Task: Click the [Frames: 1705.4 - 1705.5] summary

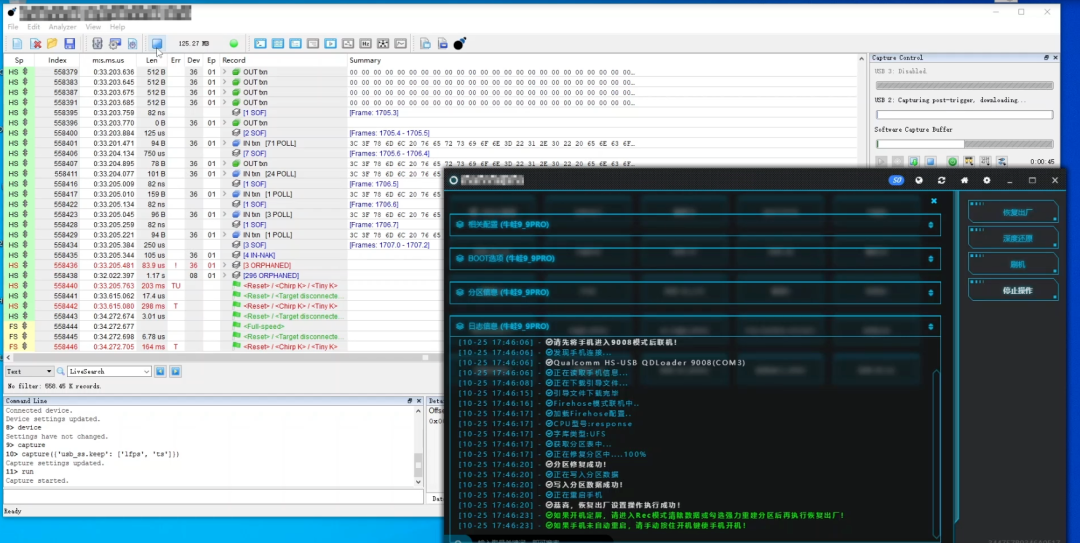Action: (x=389, y=133)
